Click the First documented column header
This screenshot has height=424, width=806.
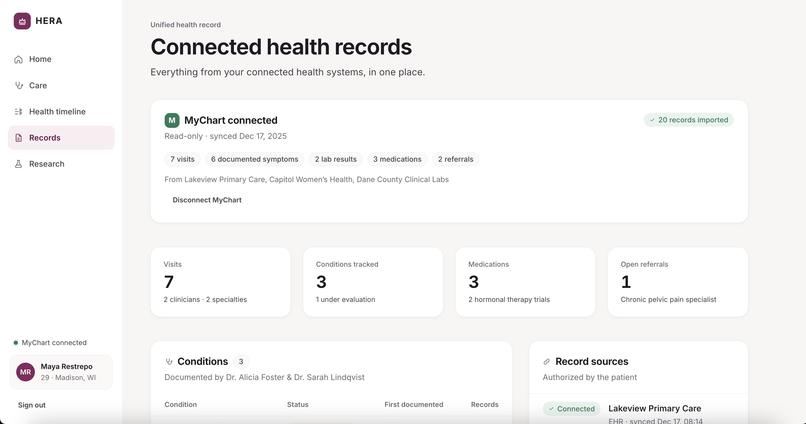[x=414, y=404]
